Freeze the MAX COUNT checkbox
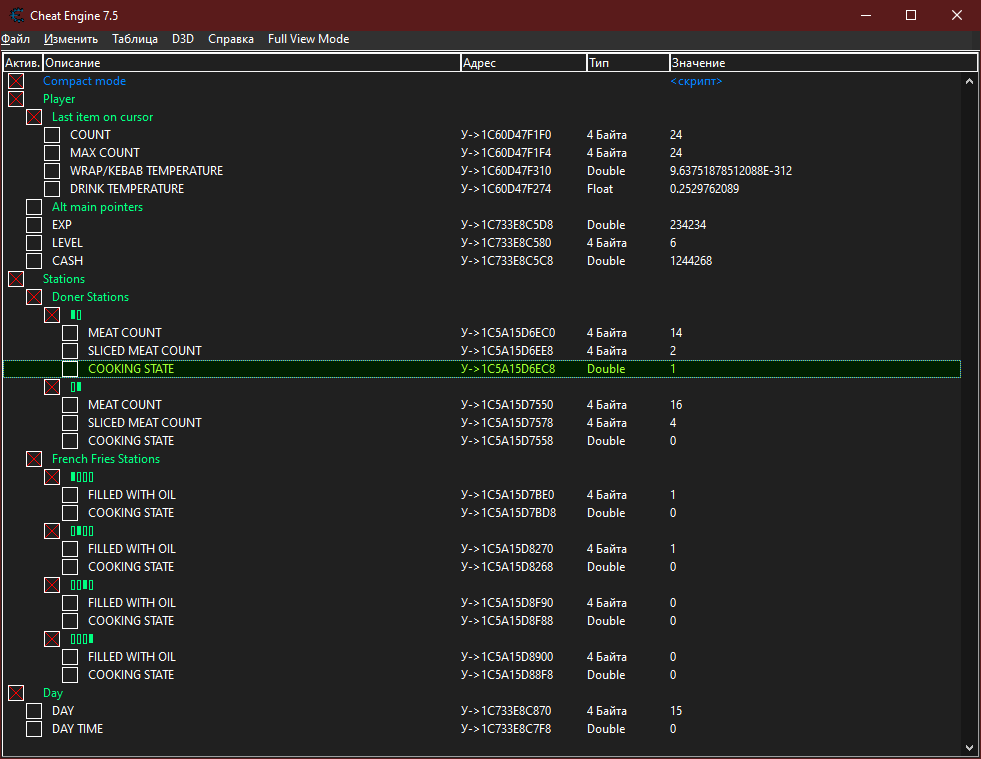The height and width of the screenshot is (759, 981). point(53,153)
